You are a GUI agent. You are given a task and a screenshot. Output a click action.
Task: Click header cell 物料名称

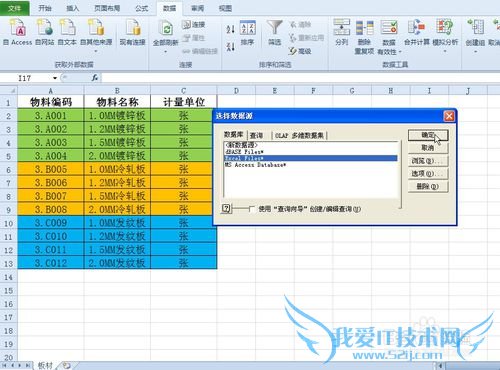[117, 102]
